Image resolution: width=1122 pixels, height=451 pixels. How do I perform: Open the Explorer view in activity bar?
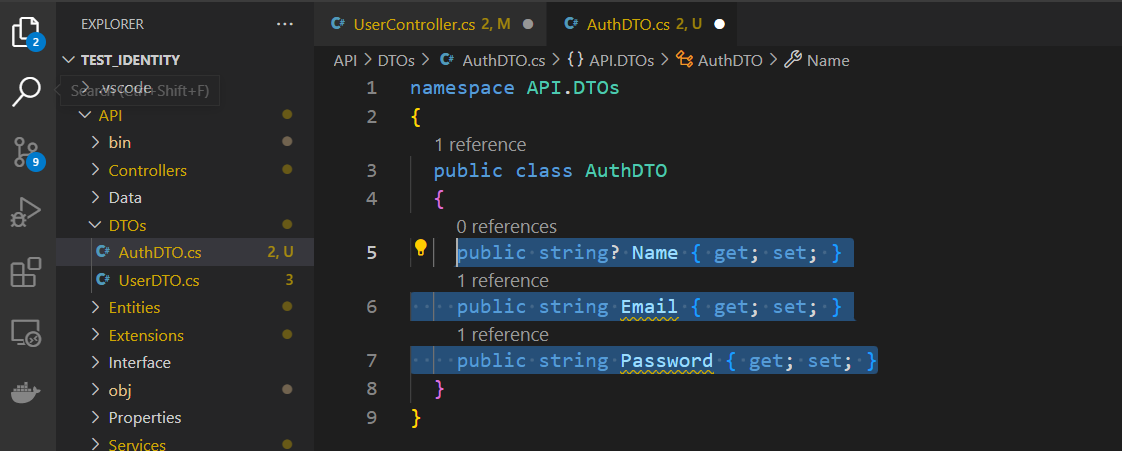[x=26, y=33]
